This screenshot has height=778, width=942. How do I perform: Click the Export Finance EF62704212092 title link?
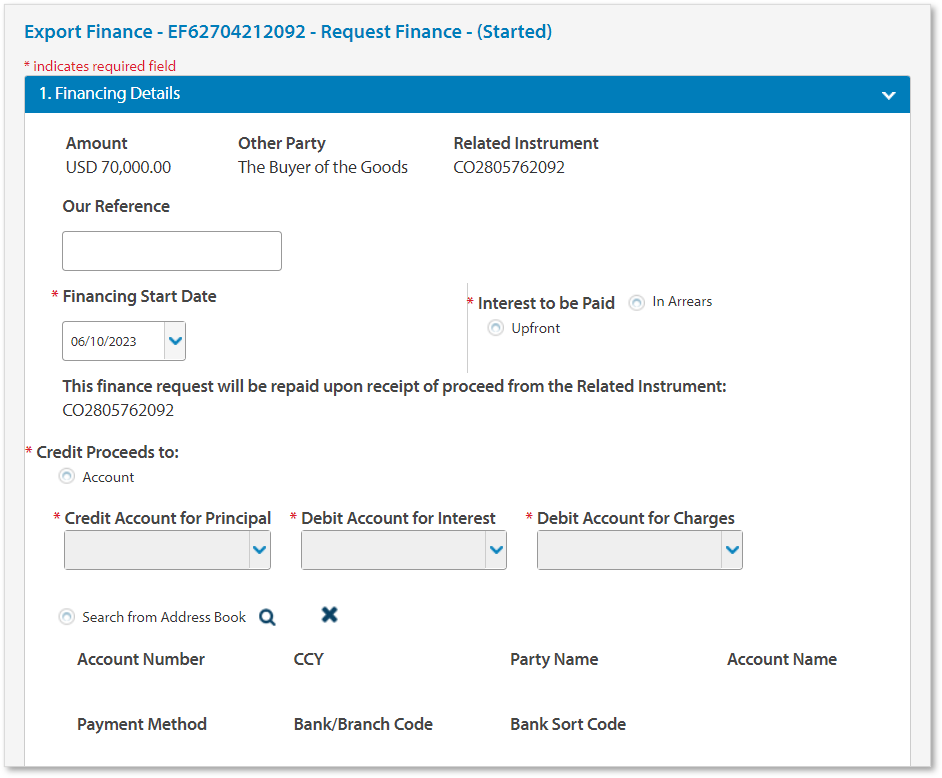[x=287, y=32]
